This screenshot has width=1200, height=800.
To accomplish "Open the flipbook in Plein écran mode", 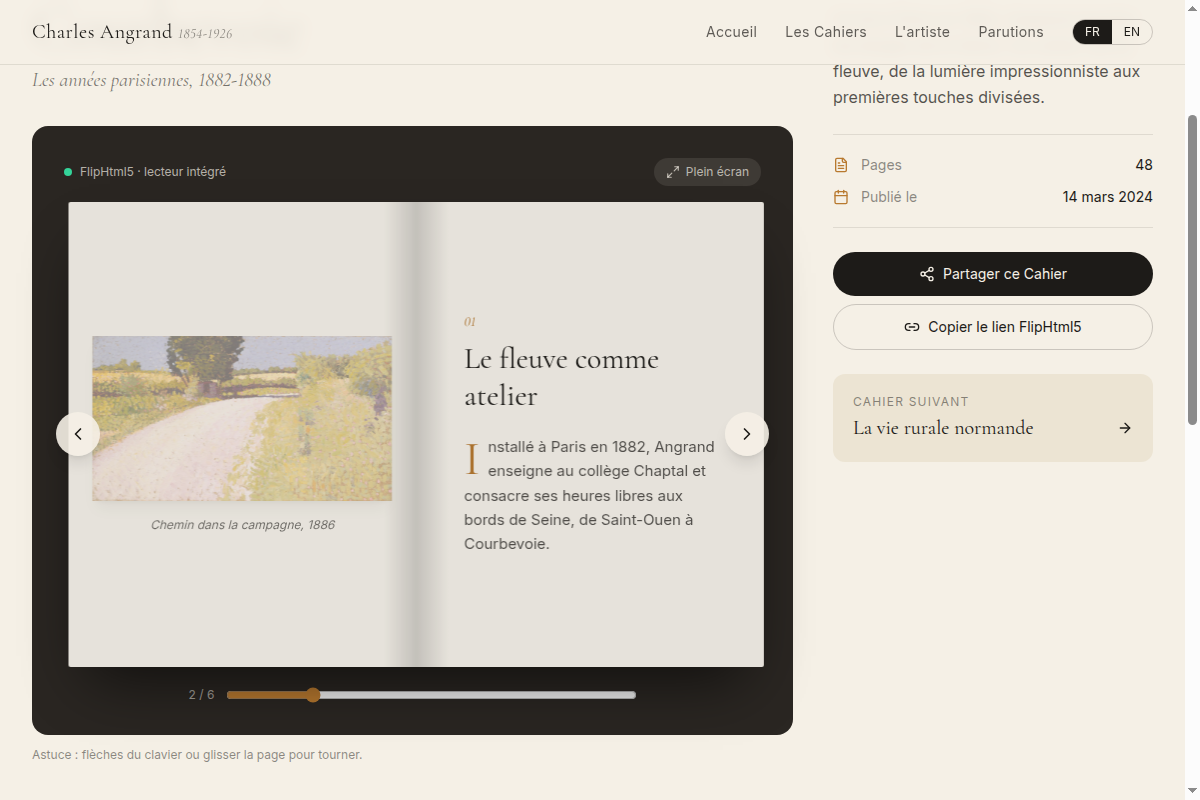I will [707, 172].
